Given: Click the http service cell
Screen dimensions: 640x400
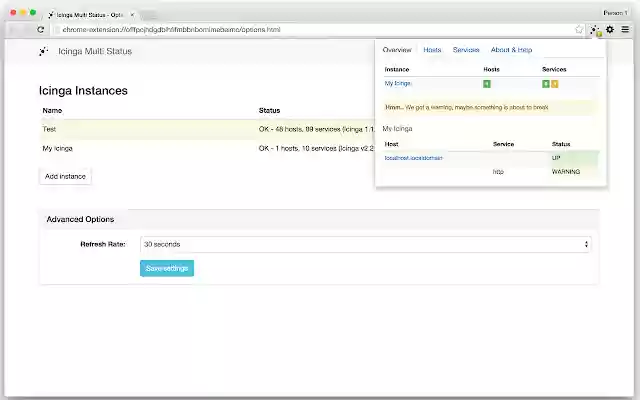Looking at the screenshot, I should point(498,172).
